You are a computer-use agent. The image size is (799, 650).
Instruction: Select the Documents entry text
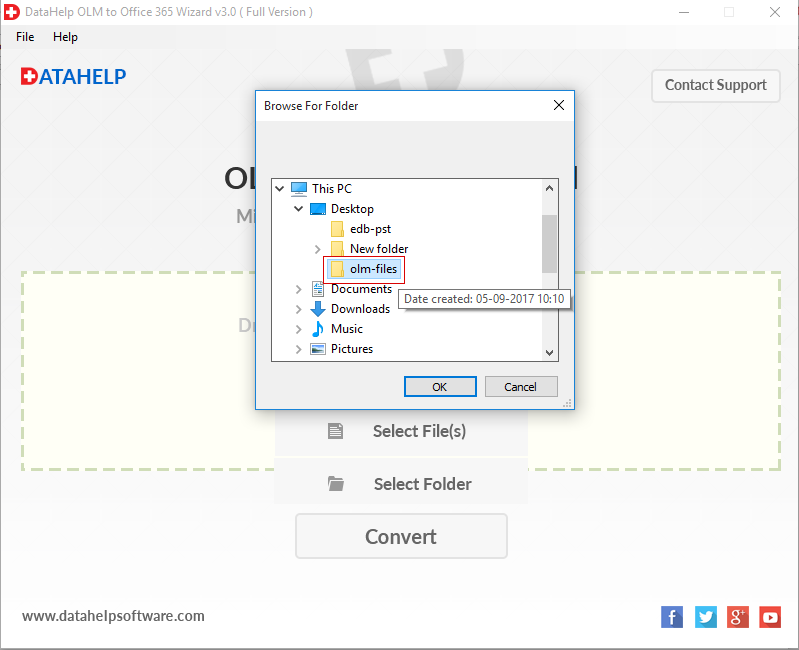coord(361,289)
